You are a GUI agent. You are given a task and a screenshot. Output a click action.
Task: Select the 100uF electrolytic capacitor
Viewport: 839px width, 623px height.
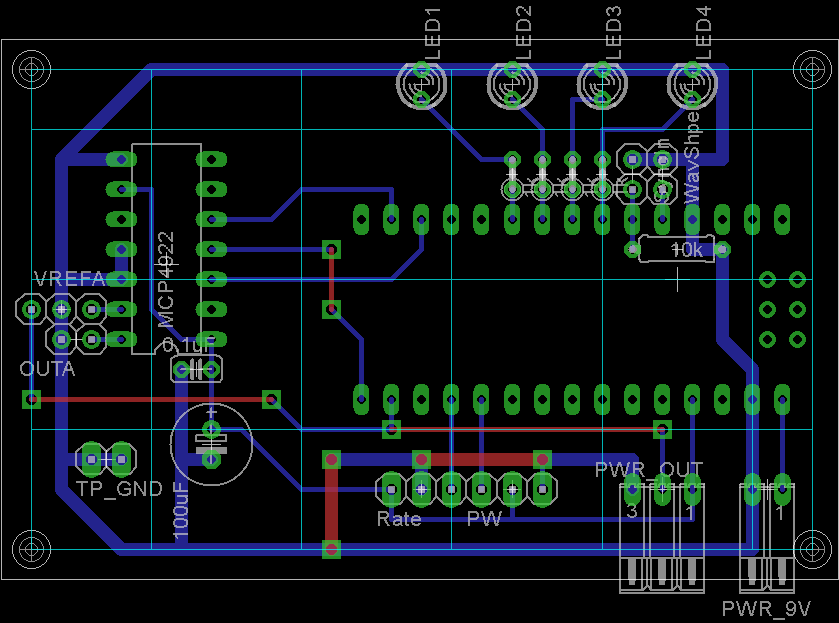pos(211,443)
